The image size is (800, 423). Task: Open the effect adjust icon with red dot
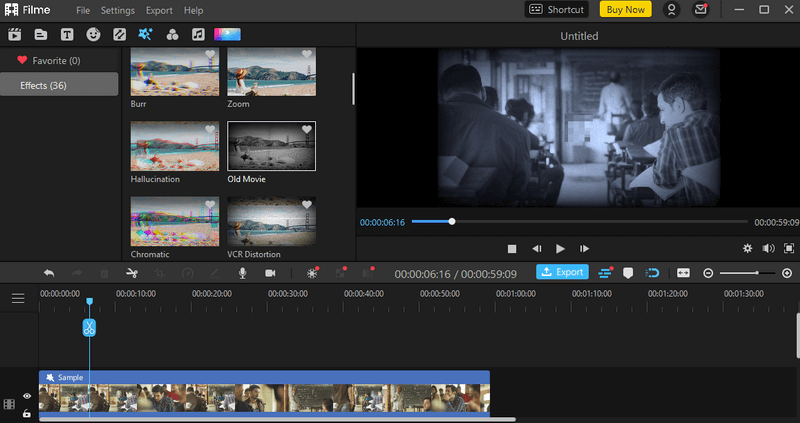(x=312, y=273)
